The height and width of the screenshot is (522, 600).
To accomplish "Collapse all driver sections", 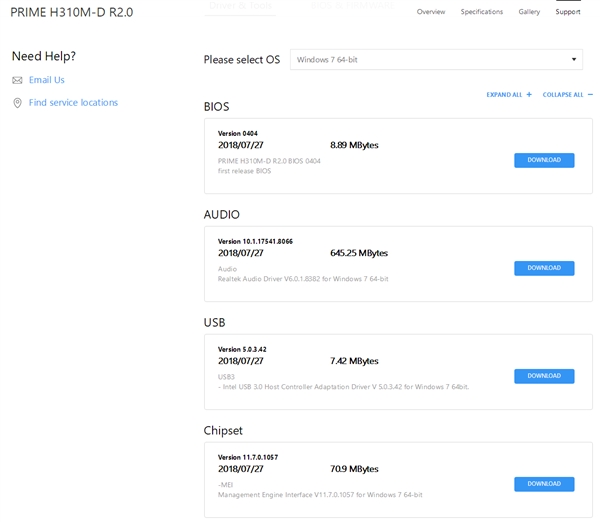I will [x=563, y=94].
